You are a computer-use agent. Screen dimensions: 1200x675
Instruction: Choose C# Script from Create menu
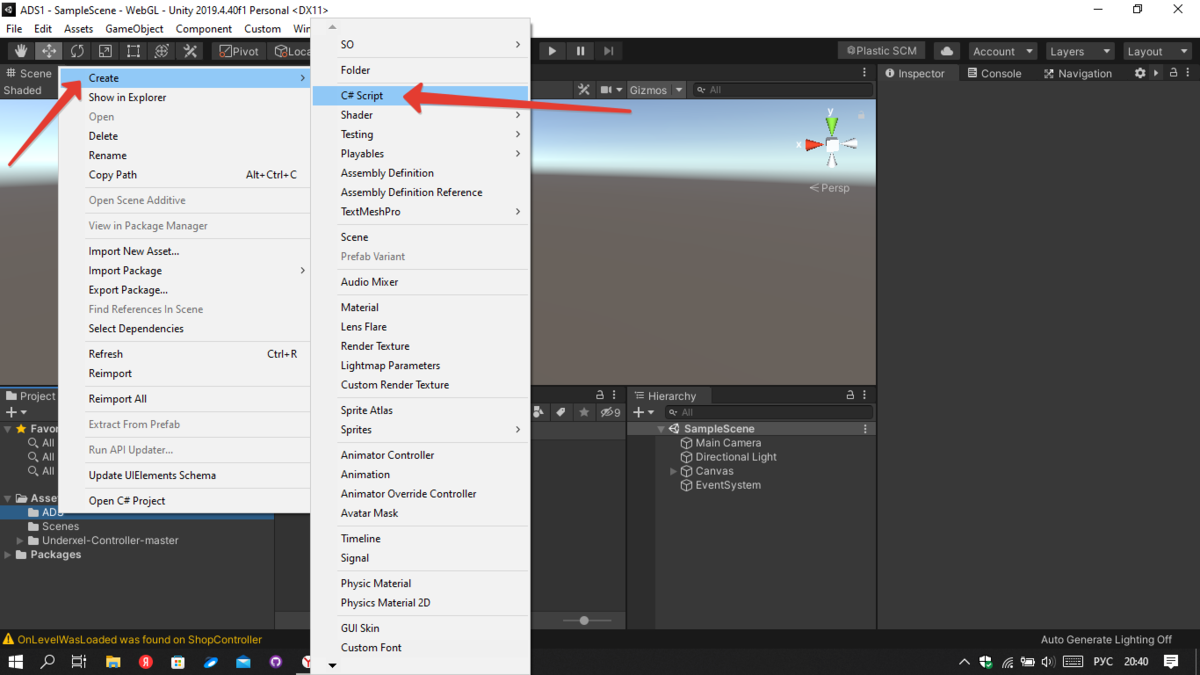(420, 96)
